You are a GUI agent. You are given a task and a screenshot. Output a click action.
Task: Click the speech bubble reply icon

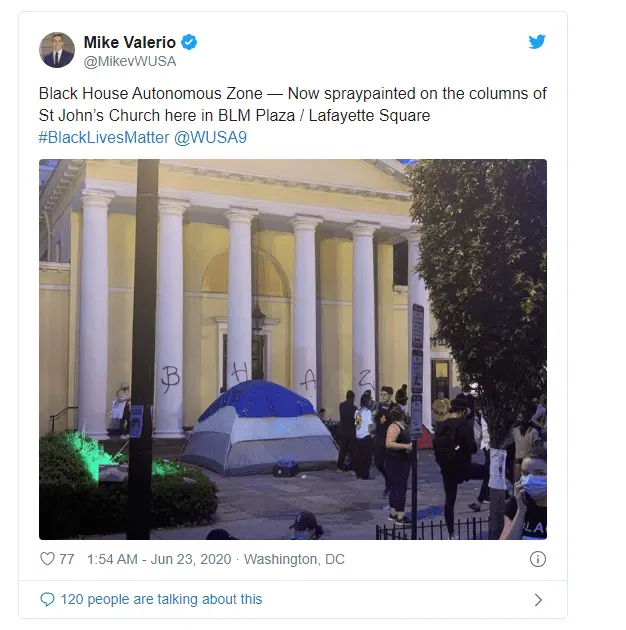tap(47, 599)
